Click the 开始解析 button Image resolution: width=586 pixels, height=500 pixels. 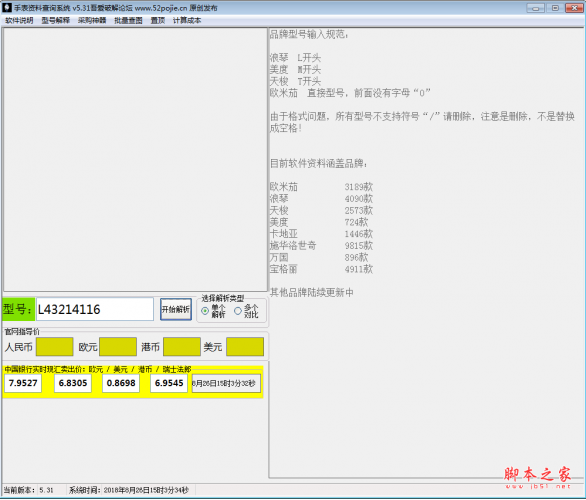coord(176,309)
